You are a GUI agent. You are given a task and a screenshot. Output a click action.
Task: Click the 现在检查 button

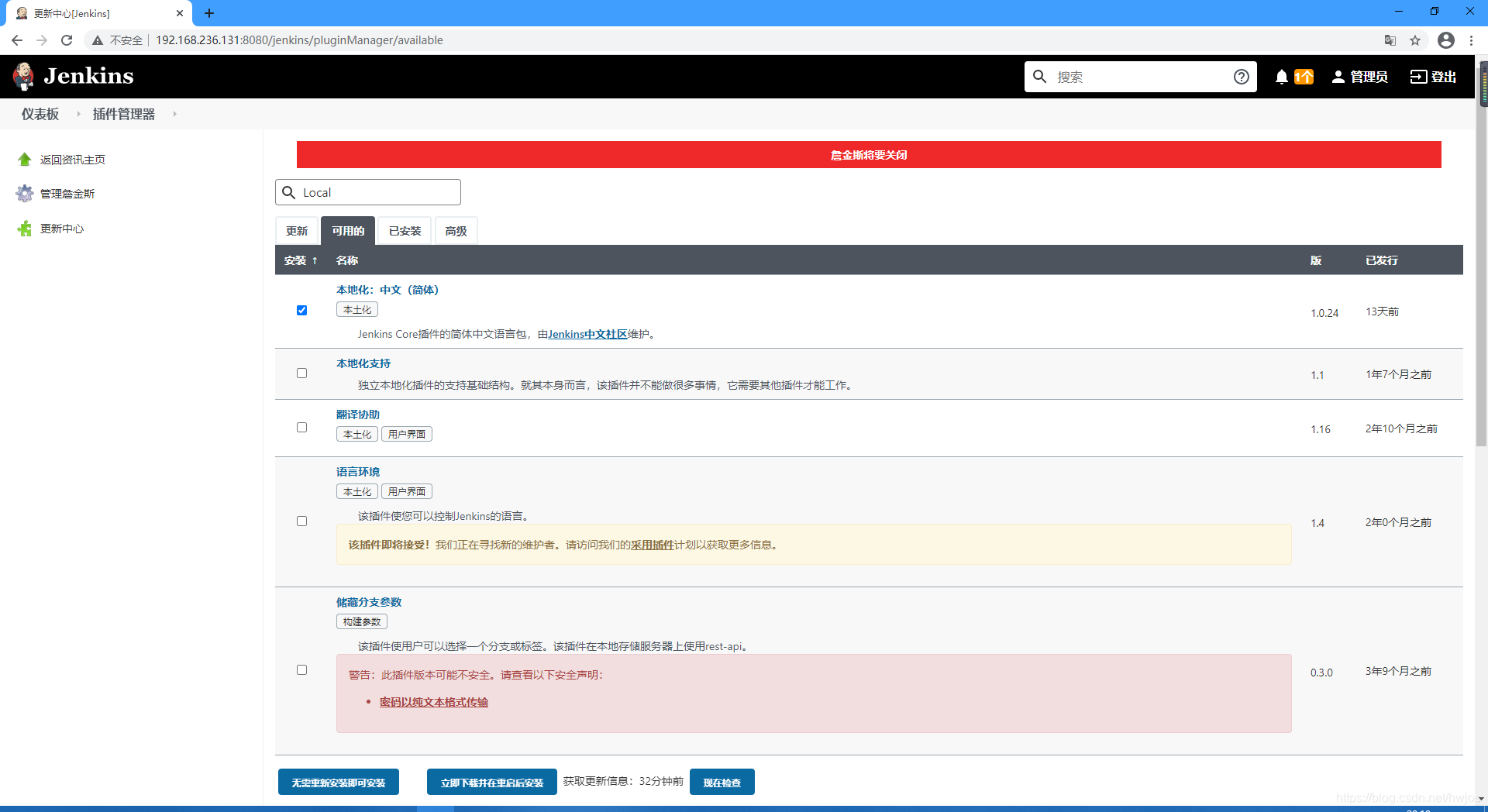[x=722, y=783]
